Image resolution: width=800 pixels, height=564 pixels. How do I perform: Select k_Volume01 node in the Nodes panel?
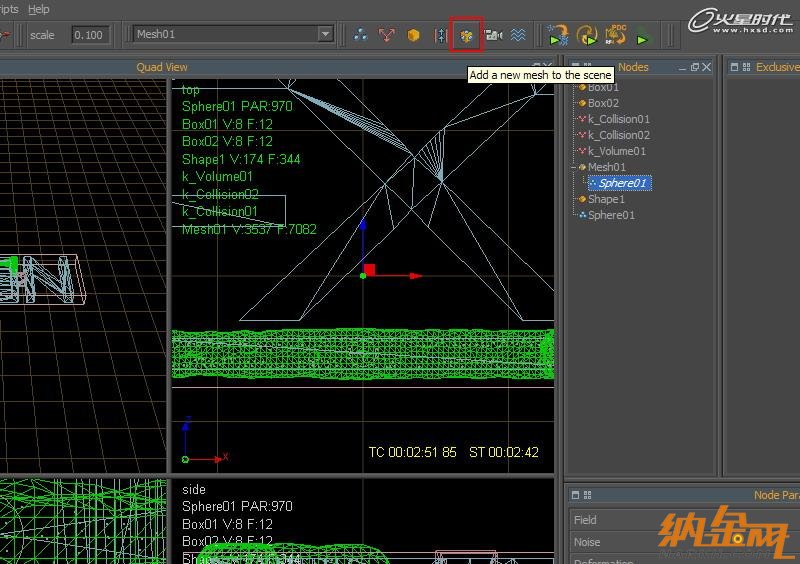[x=616, y=151]
